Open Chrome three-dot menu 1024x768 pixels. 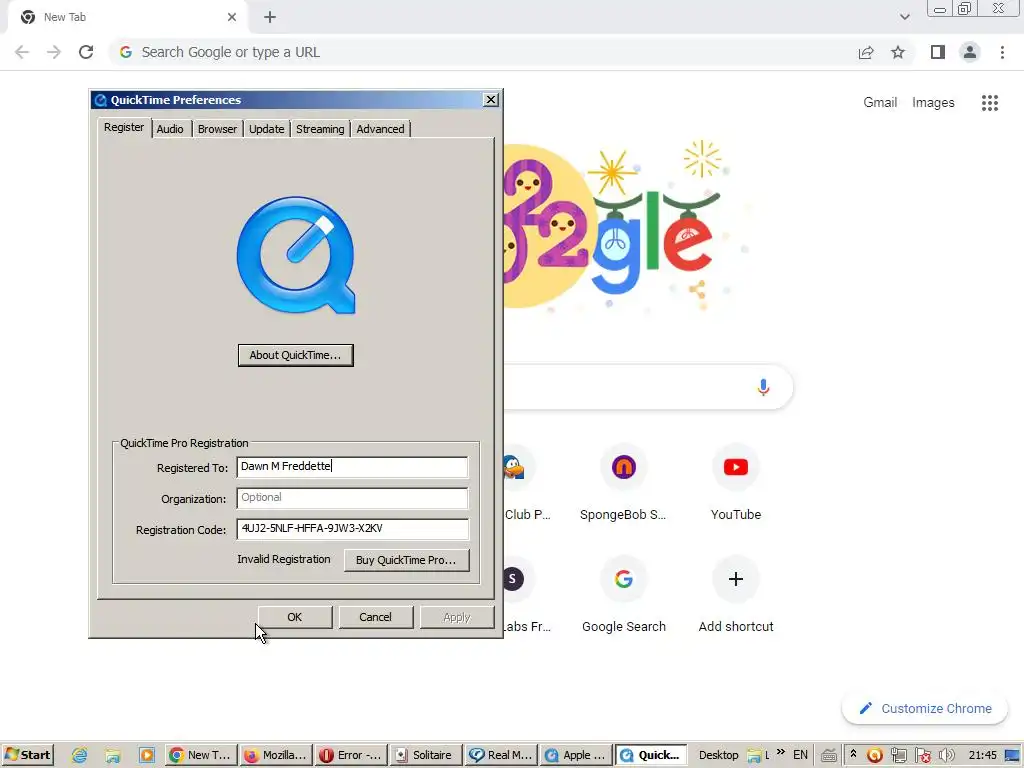pyautogui.click(x=1002, y=52)
